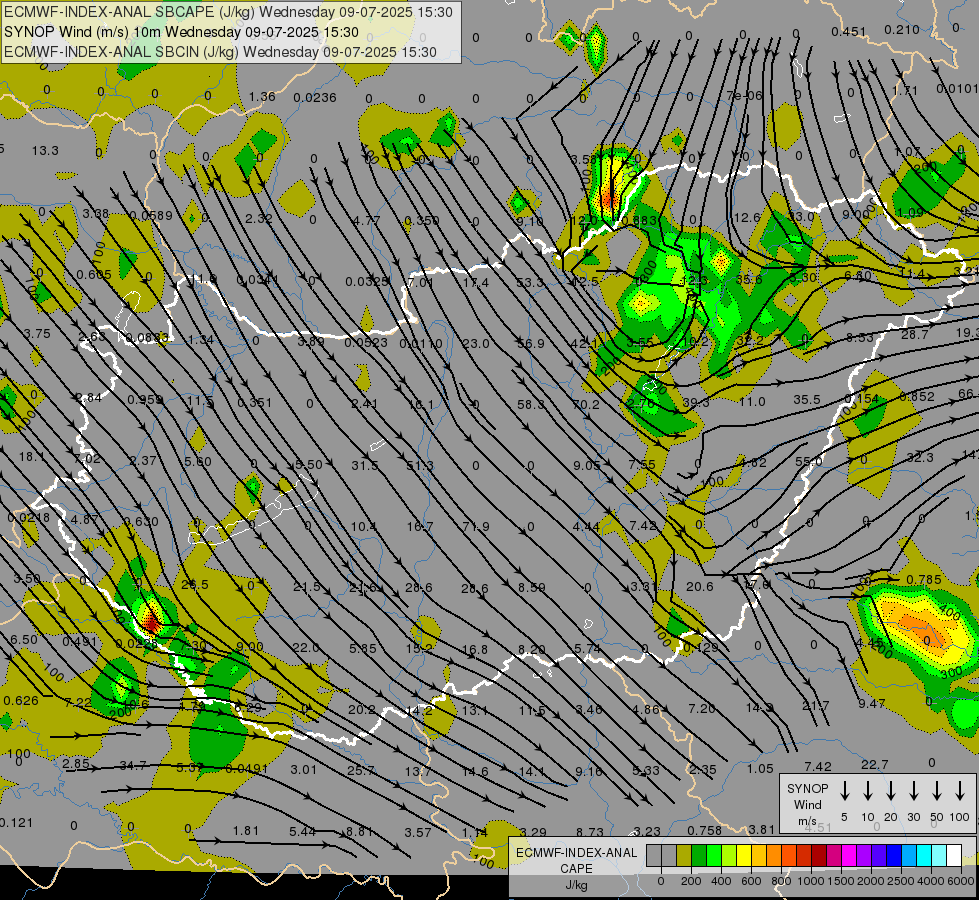Click the 20 m/s wind arrow in legend

(890, 790)
